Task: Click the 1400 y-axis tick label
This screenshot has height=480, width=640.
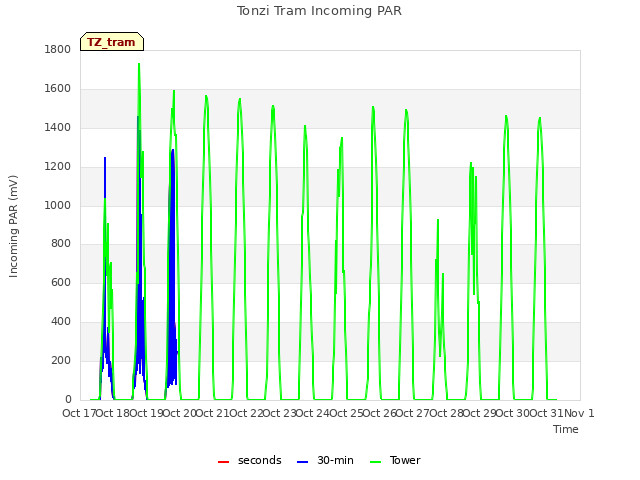Action: tap(58, 127)
